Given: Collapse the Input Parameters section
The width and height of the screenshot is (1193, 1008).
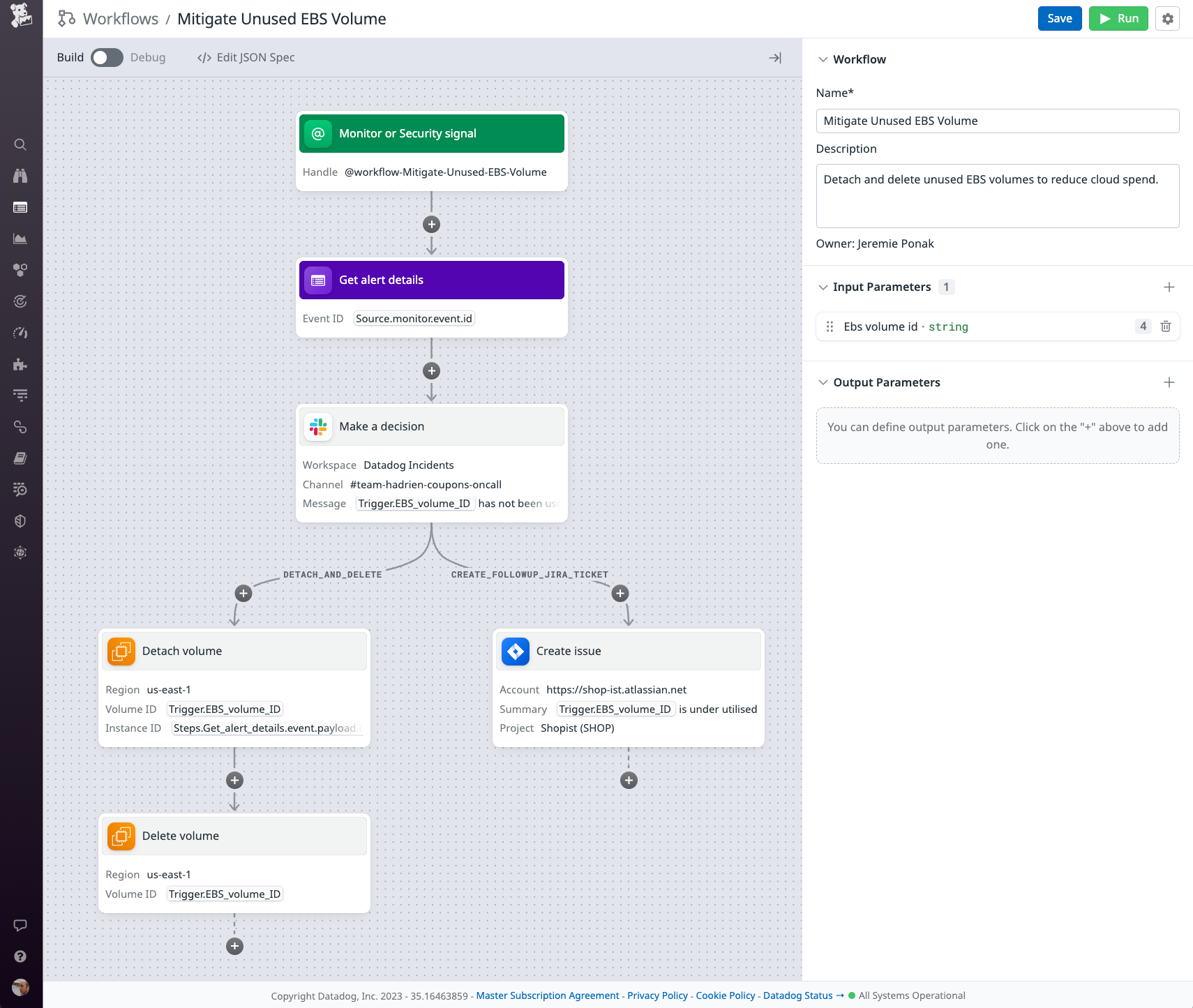Looking at the screenshot, I should (x=824, y=287).
